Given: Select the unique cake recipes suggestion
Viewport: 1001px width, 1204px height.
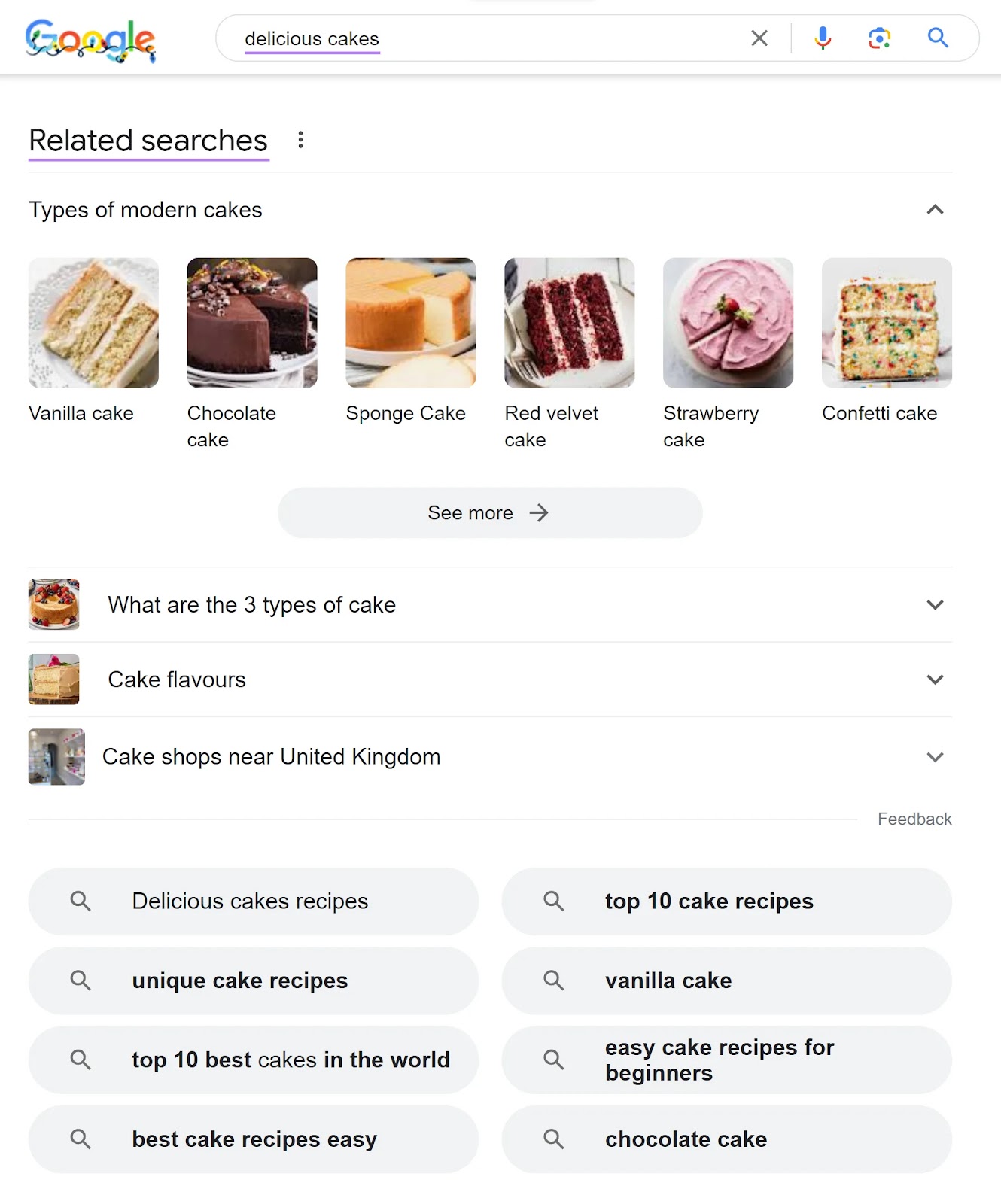Looking at the screenshot, I should 239,981.
